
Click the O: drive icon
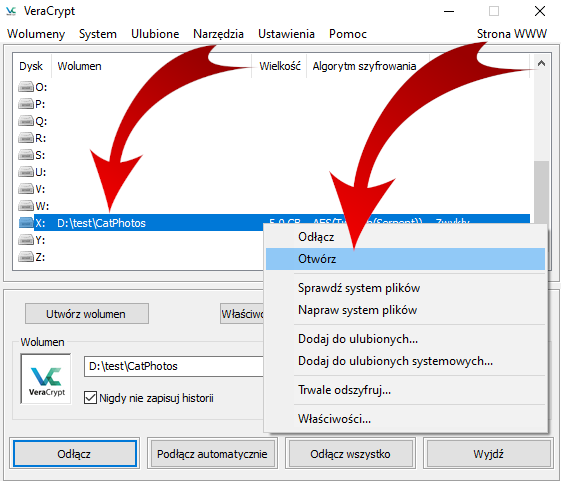(x=26, y=87)
